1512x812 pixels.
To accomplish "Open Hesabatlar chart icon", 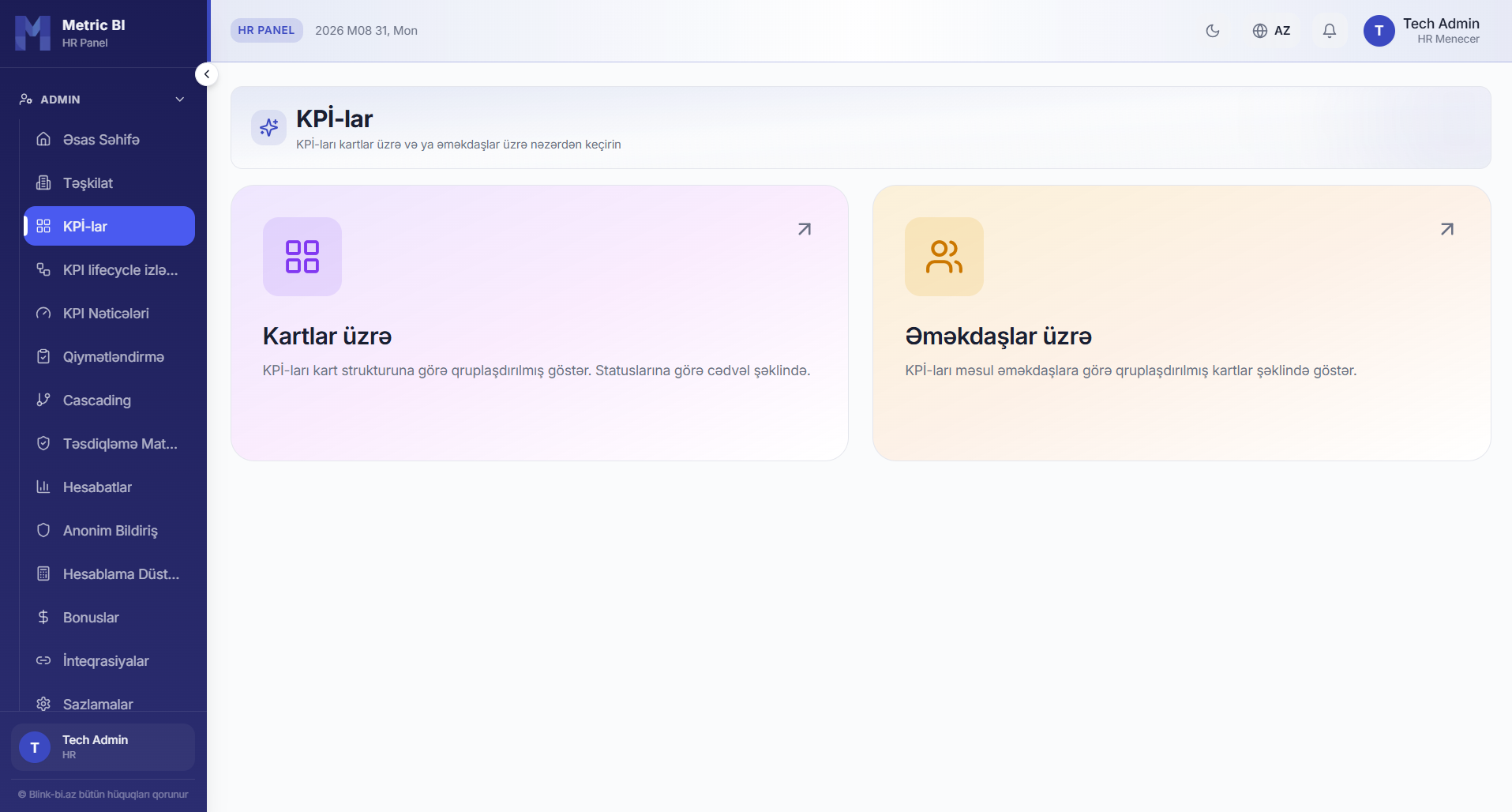I will 43,487.
